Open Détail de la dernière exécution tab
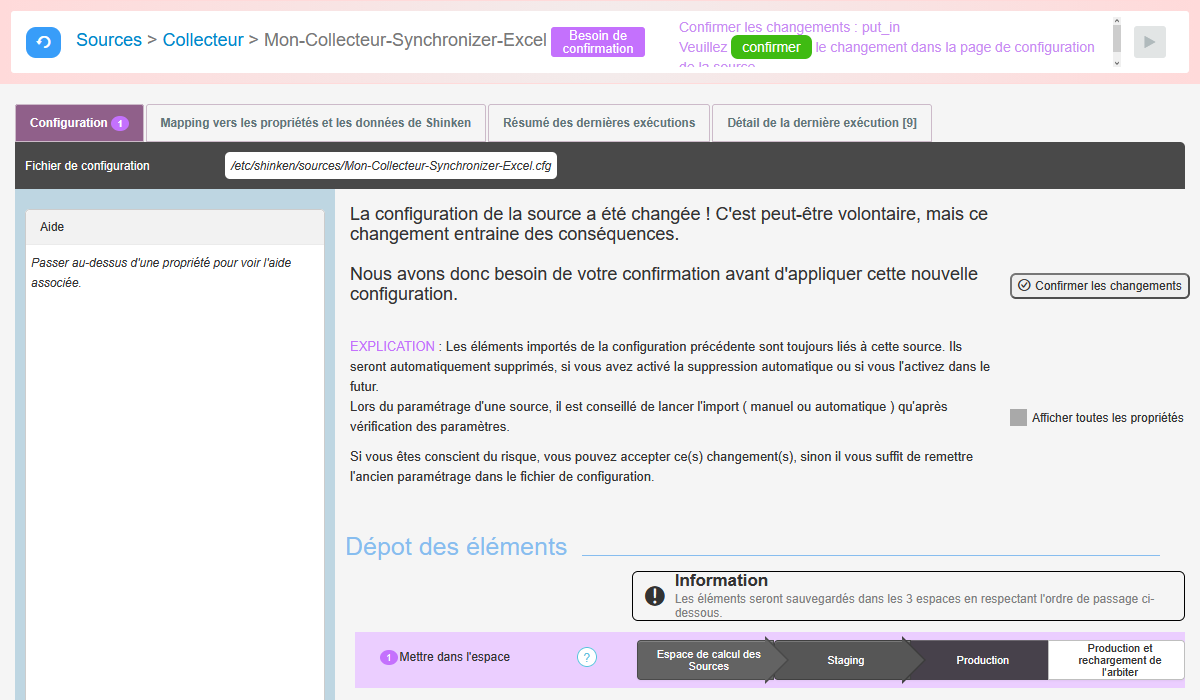The height and width of the screenshot is (700, 1200). pos(821,123)
